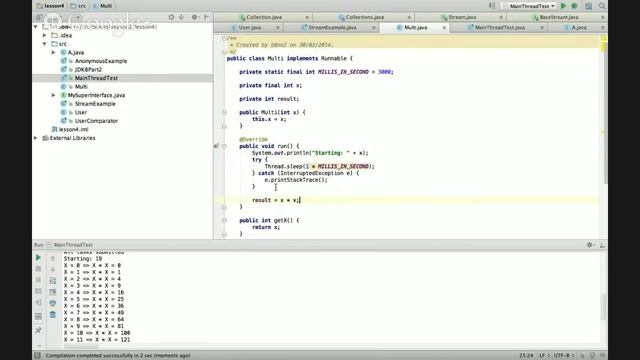Select lesson4.iml file in project tree
This screenshot has height=360, width=640.
coord(73,129)
